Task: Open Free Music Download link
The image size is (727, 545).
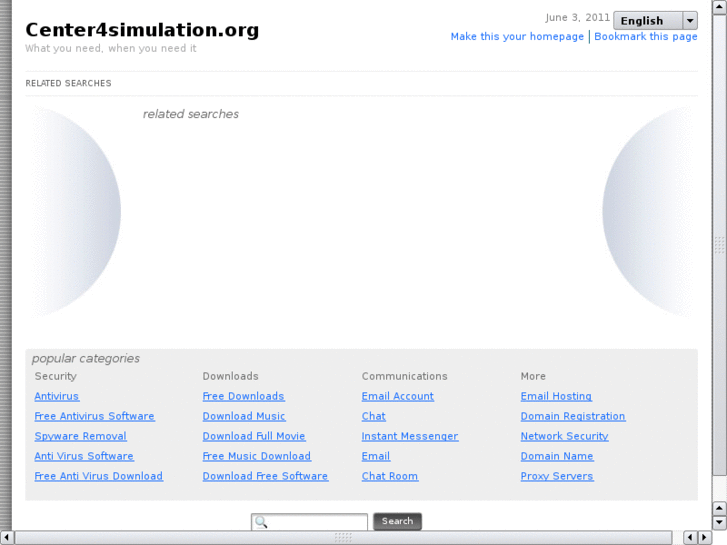Action: click(x=257, y=456)
